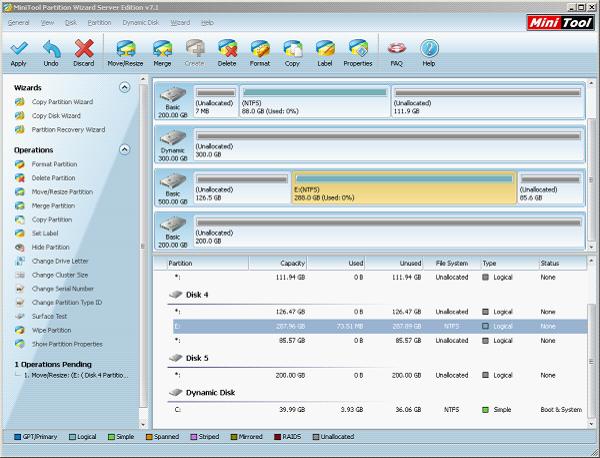The image size is (600, 458).
Task: Click the Format toolbar icon
Action: [260, 49]
